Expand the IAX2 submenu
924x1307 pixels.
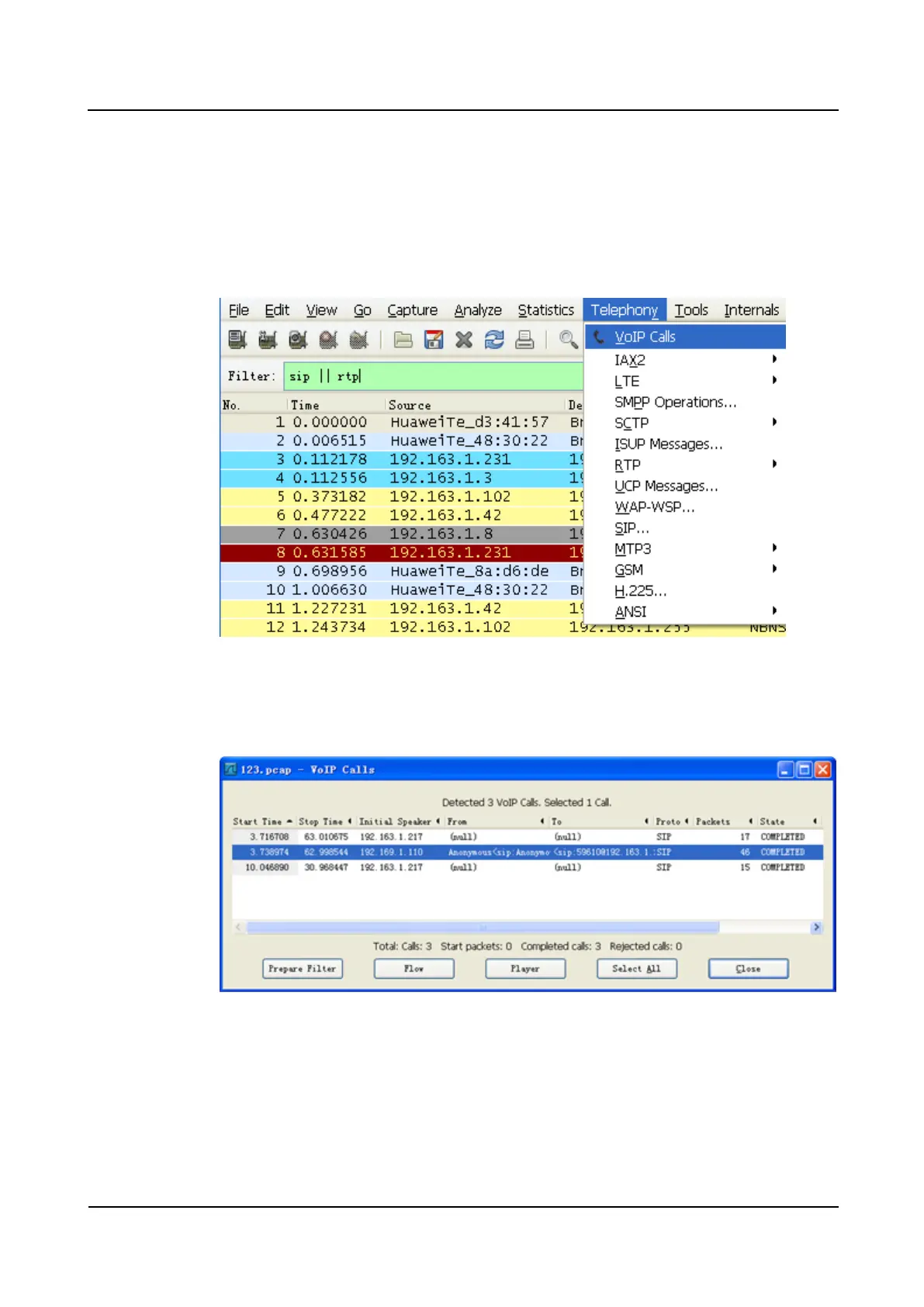(686, 360)
